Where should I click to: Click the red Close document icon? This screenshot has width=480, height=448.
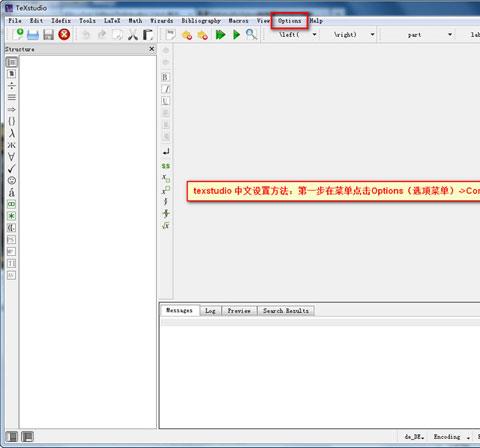point(64,34)
